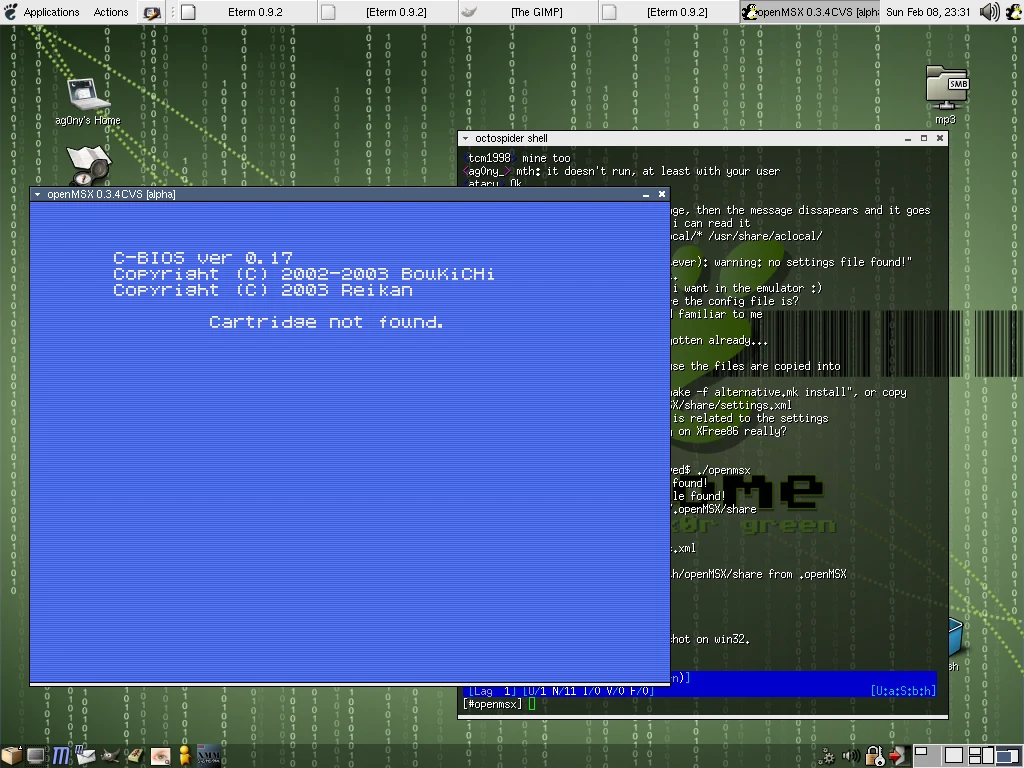Open the monitor terminal launcher in bottom panel
Image resolution: width=1024 pixels, height=768 pixels.
pyautogui.click(x=36, y=756)
